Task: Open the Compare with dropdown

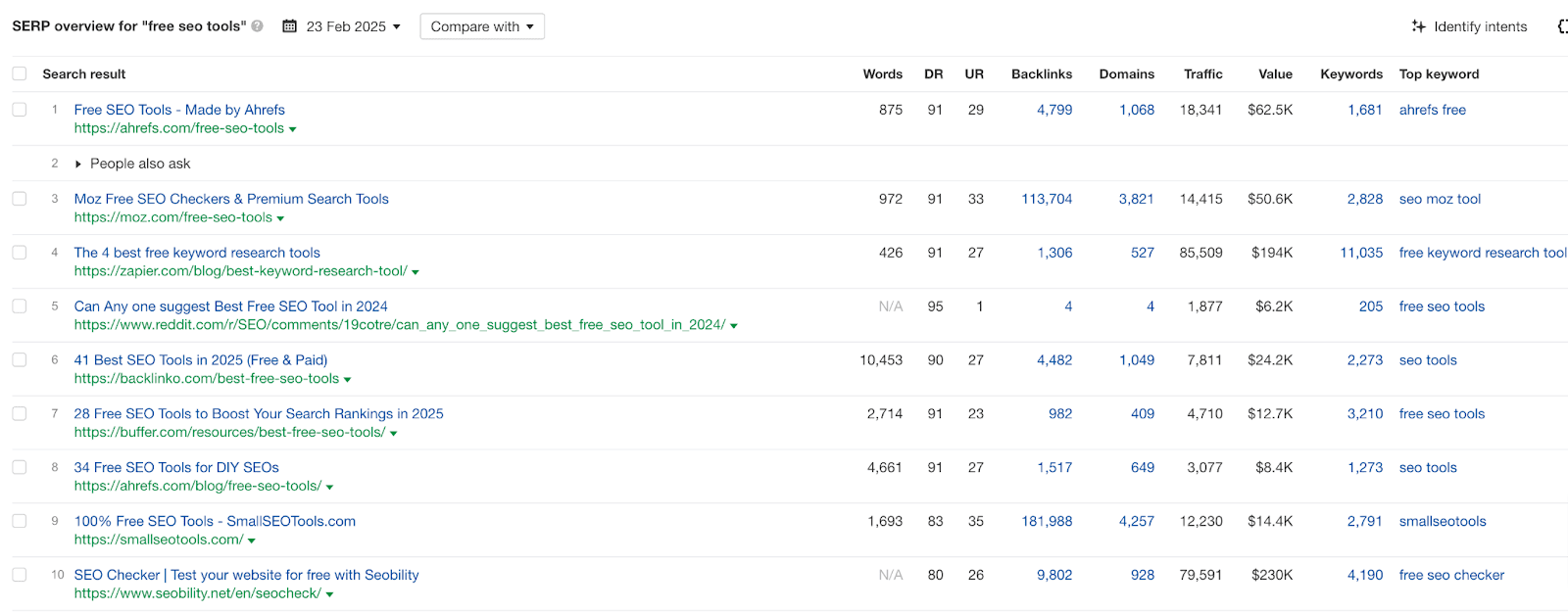Action: point(482,26)
